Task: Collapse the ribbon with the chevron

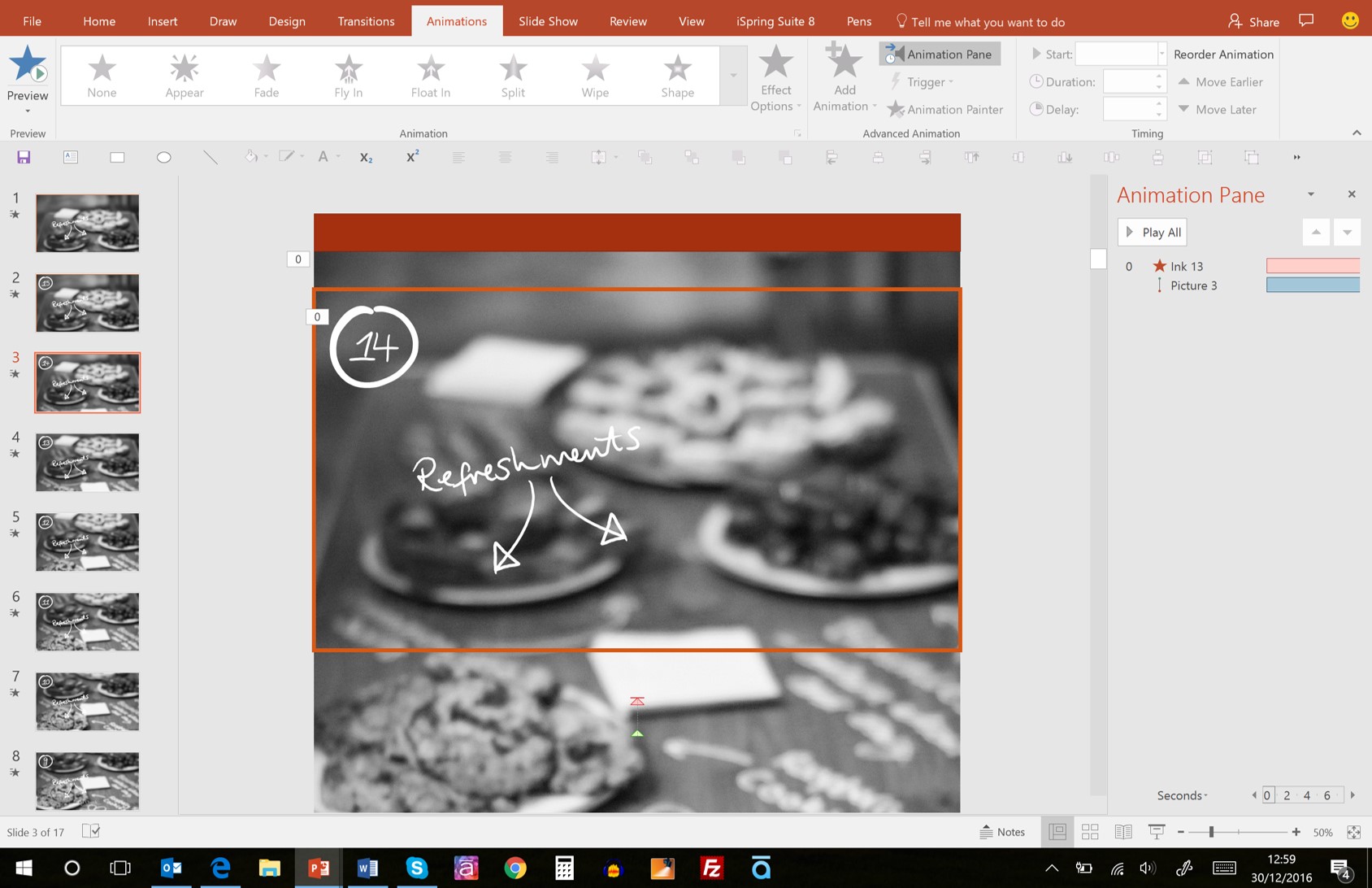Action: [1357, 133]
